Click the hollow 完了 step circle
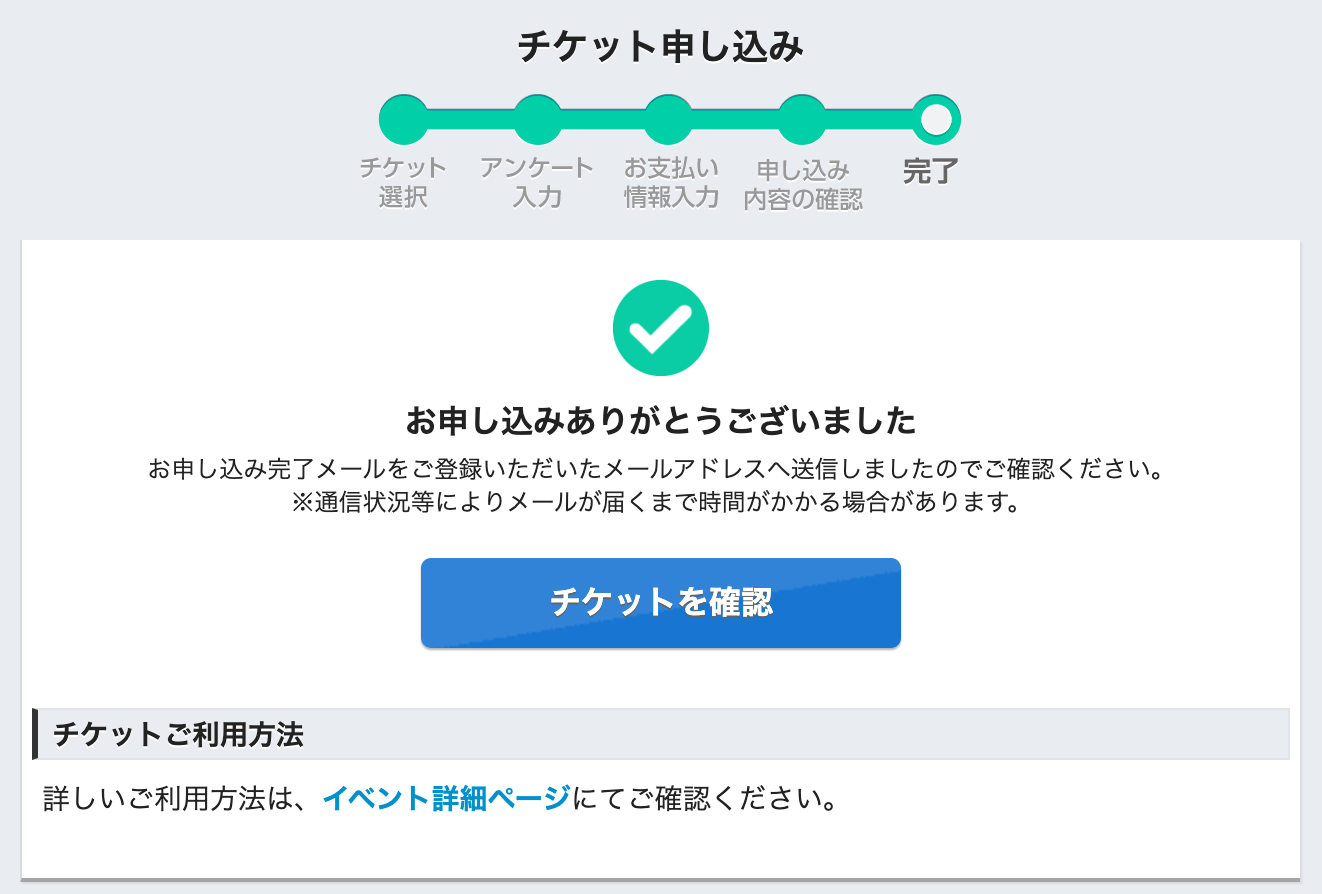The image size is (1322, 894). coord(936,120)
